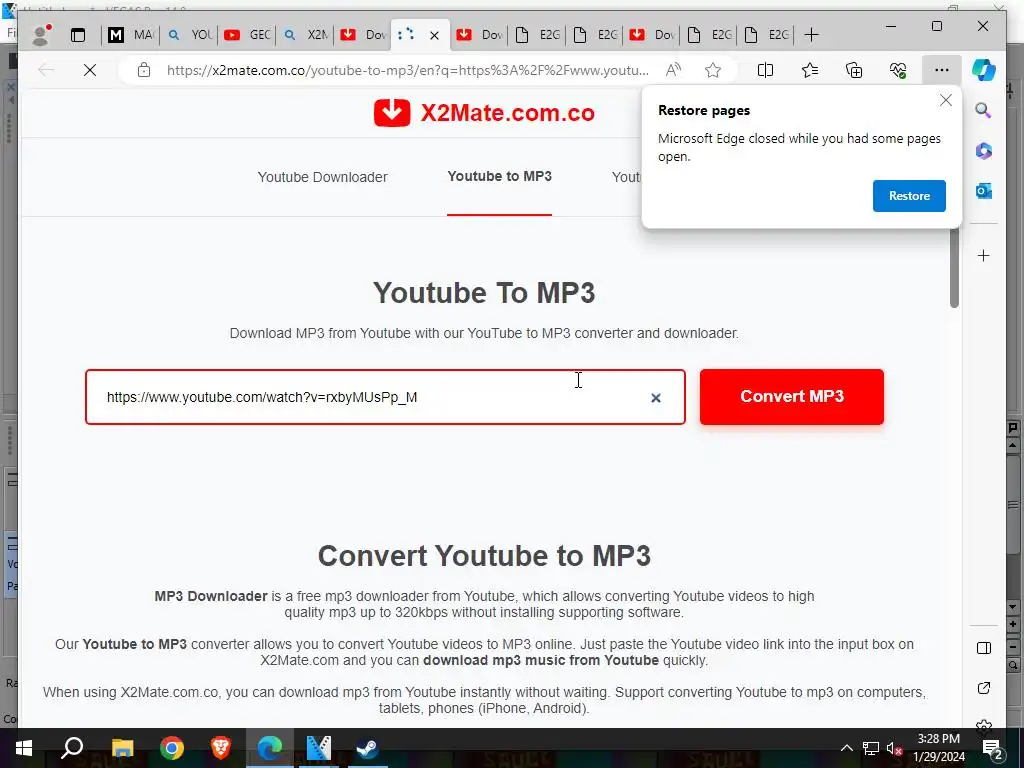Click the greyed back arrow in Edge
The image size is (1024, 768).
click(x=46, y=70)
